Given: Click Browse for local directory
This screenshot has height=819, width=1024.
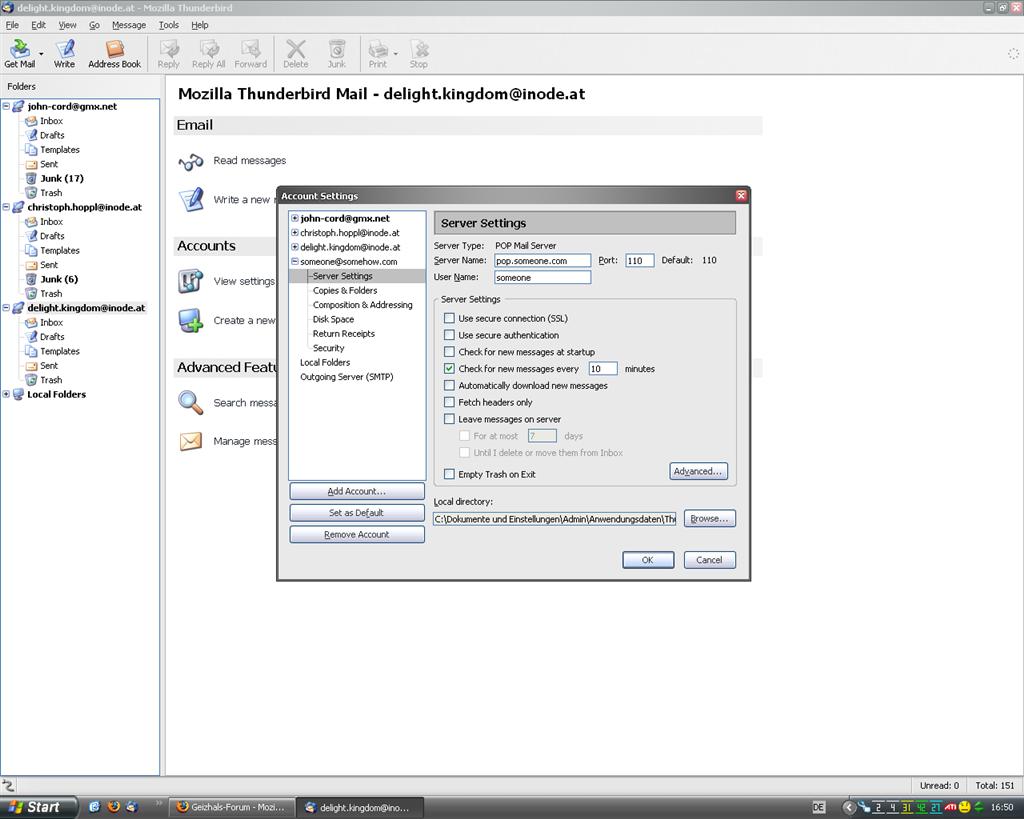Looking at the screenshot, I should tap(709, 519).
